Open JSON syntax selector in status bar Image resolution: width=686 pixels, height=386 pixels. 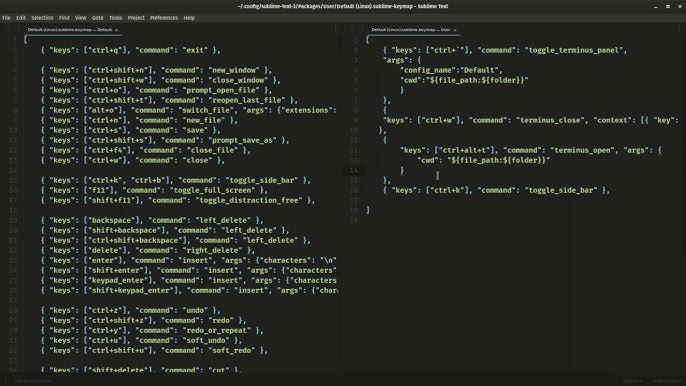(667, 381)
